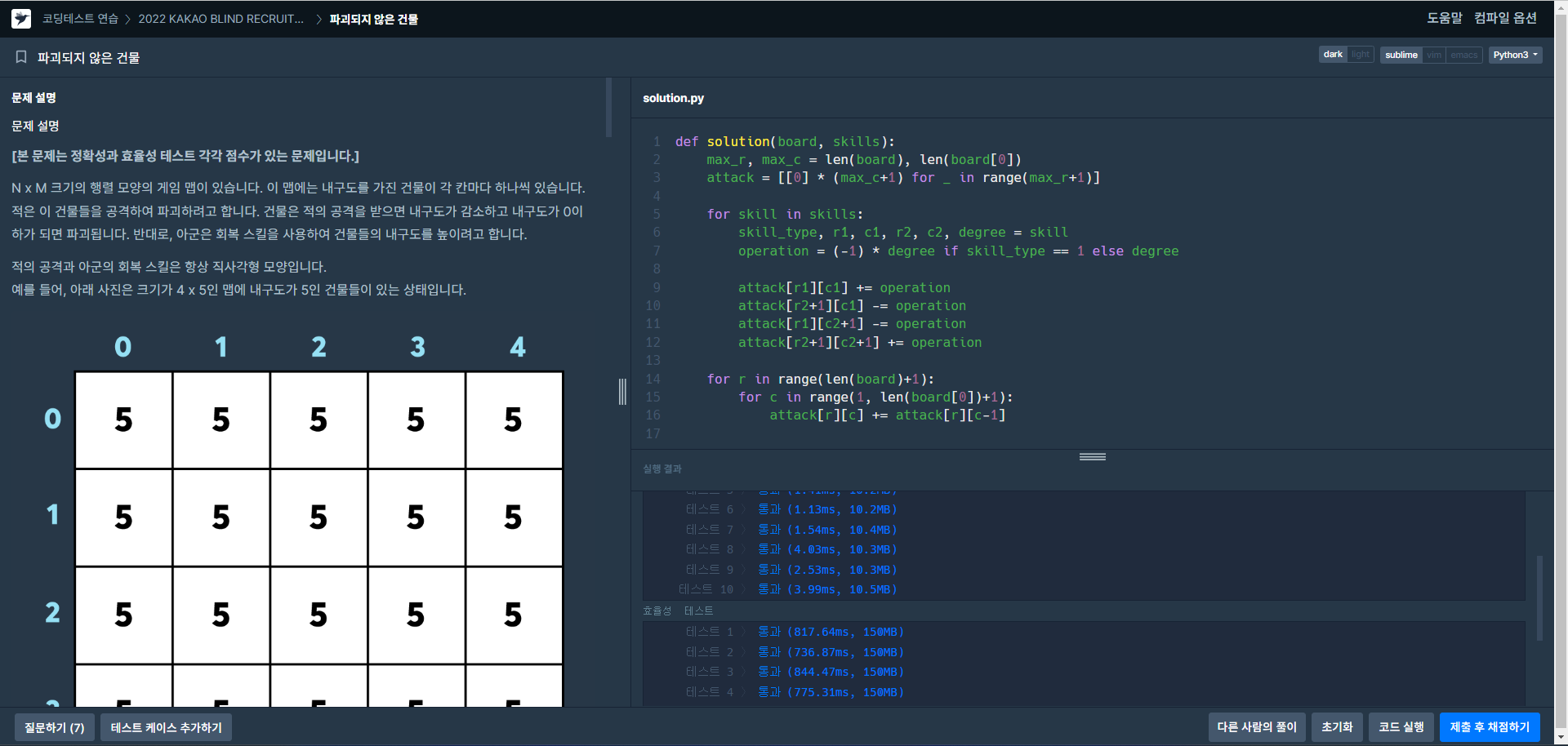
Task: Select vim key binding
Action: coord(1433,55)
